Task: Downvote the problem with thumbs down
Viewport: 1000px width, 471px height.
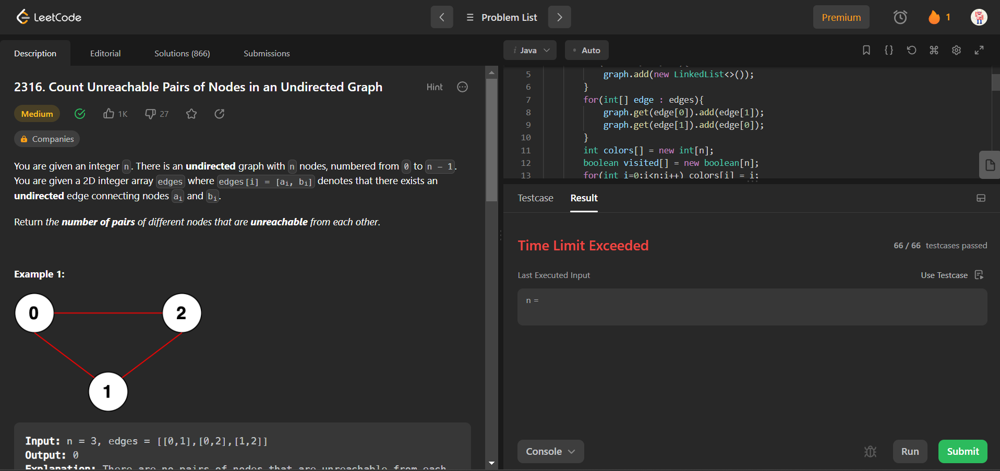Action: [150, 114]
